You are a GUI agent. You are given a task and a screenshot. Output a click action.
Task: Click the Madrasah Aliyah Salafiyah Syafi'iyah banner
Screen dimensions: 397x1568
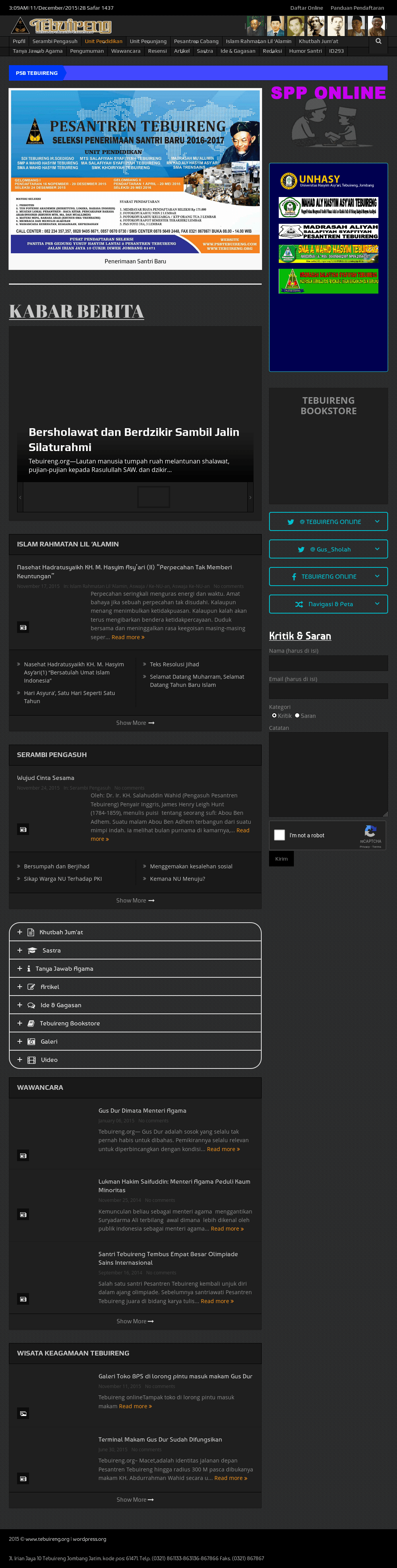point(328,231)
